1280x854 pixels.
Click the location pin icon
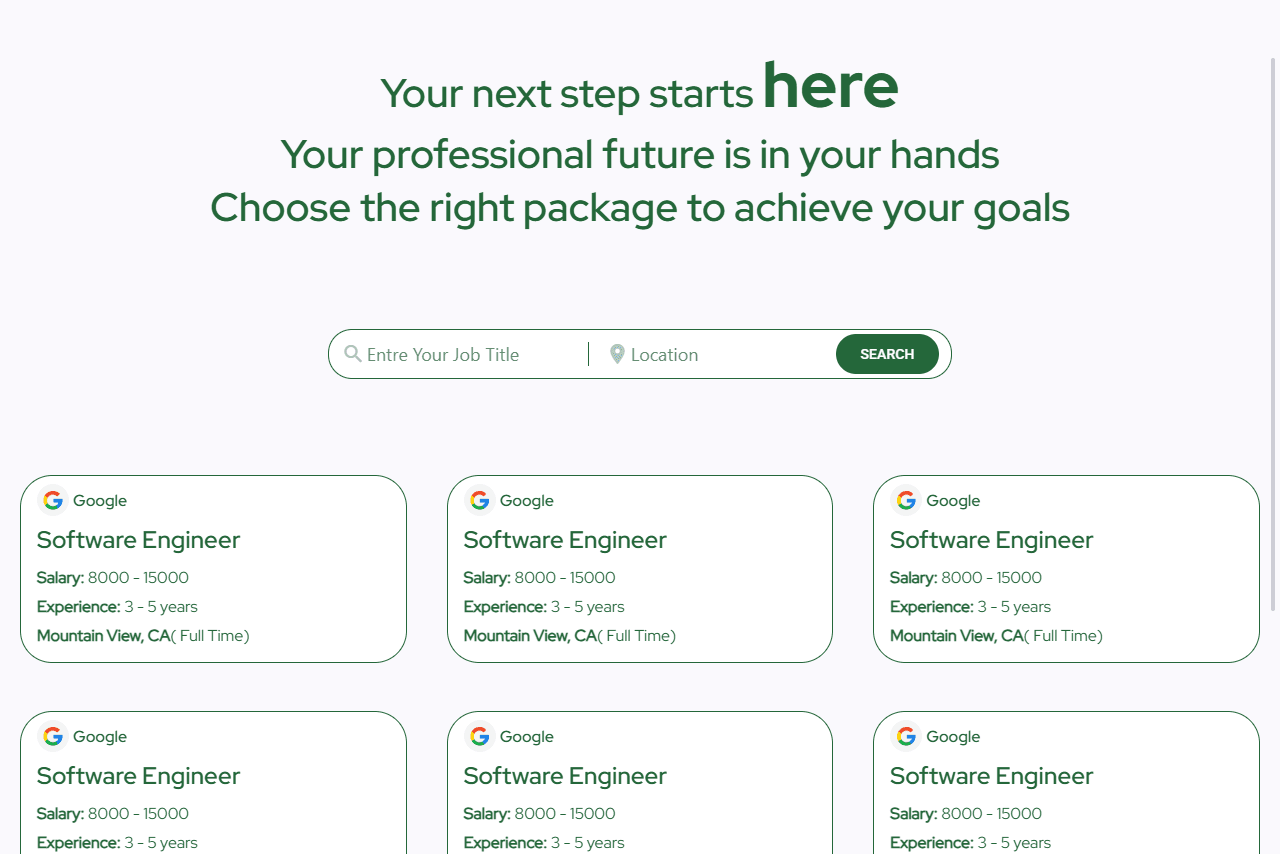tap(617, 354)
